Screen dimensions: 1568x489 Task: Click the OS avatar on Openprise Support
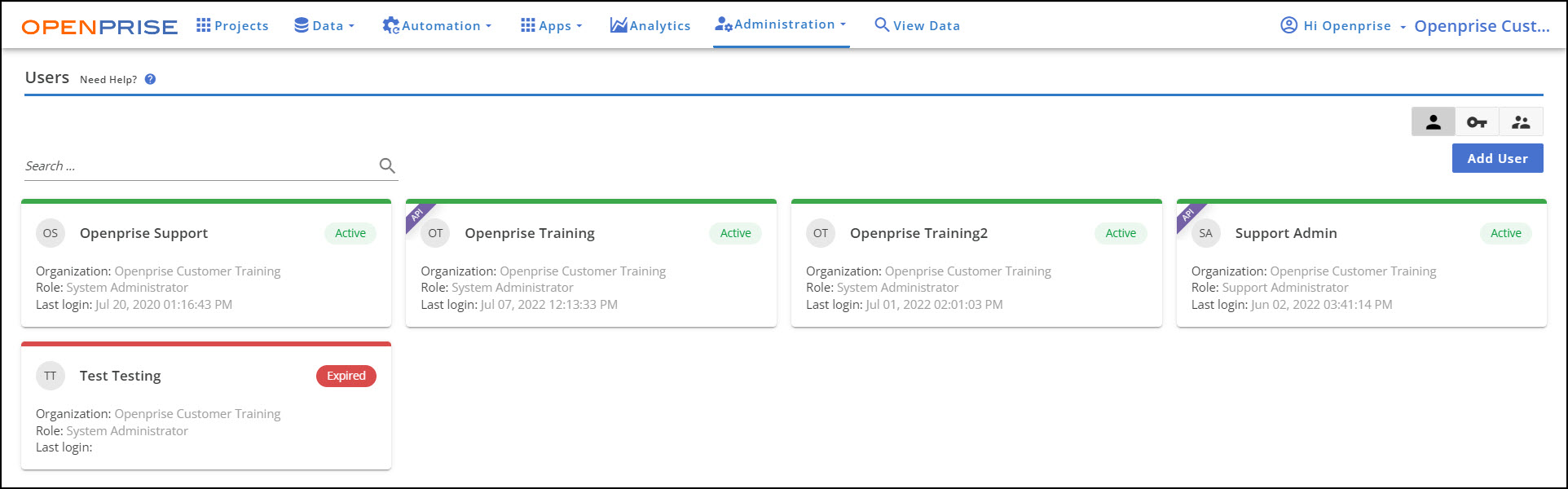51,233
